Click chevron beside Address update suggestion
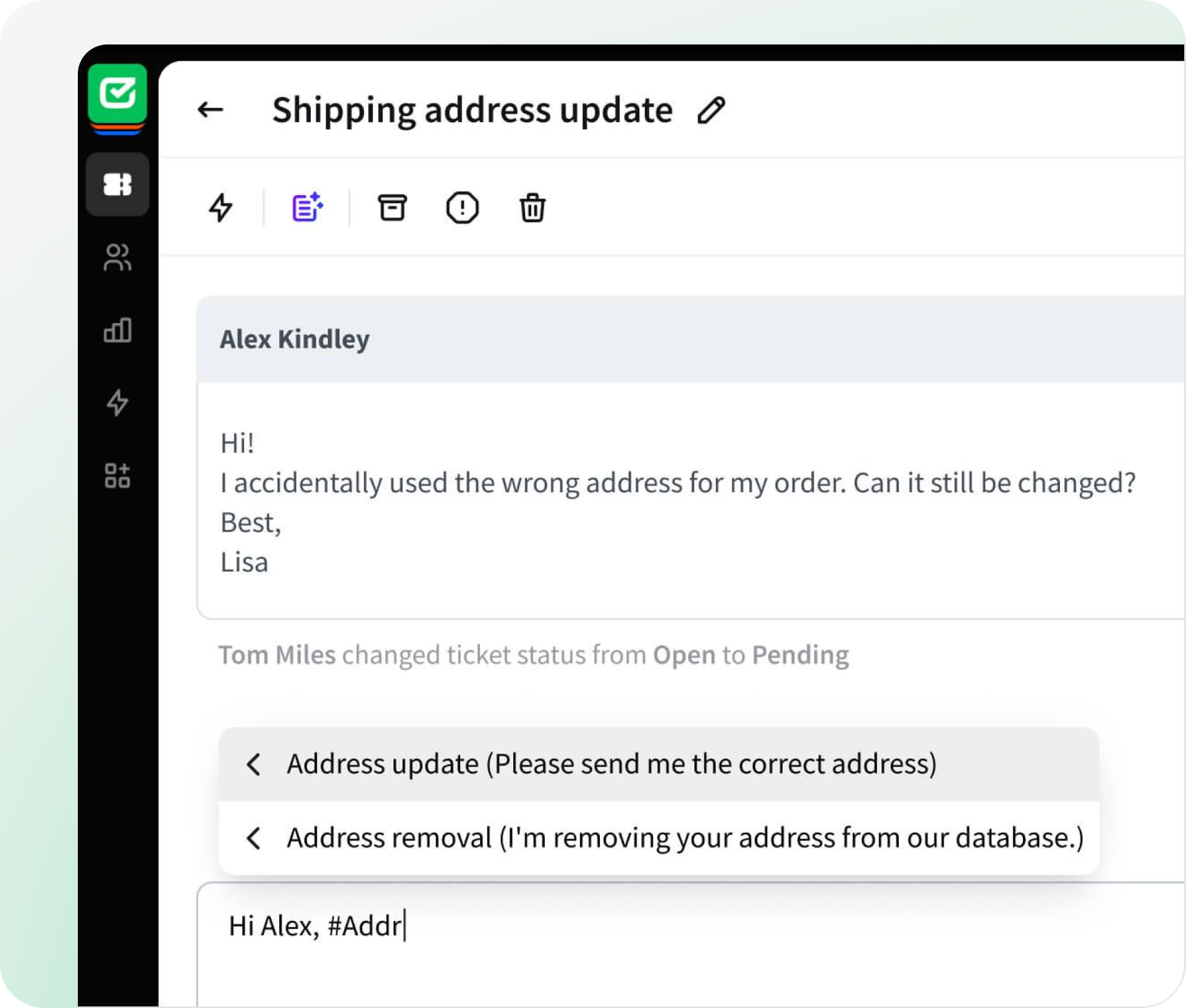 (x=253, y=765)
